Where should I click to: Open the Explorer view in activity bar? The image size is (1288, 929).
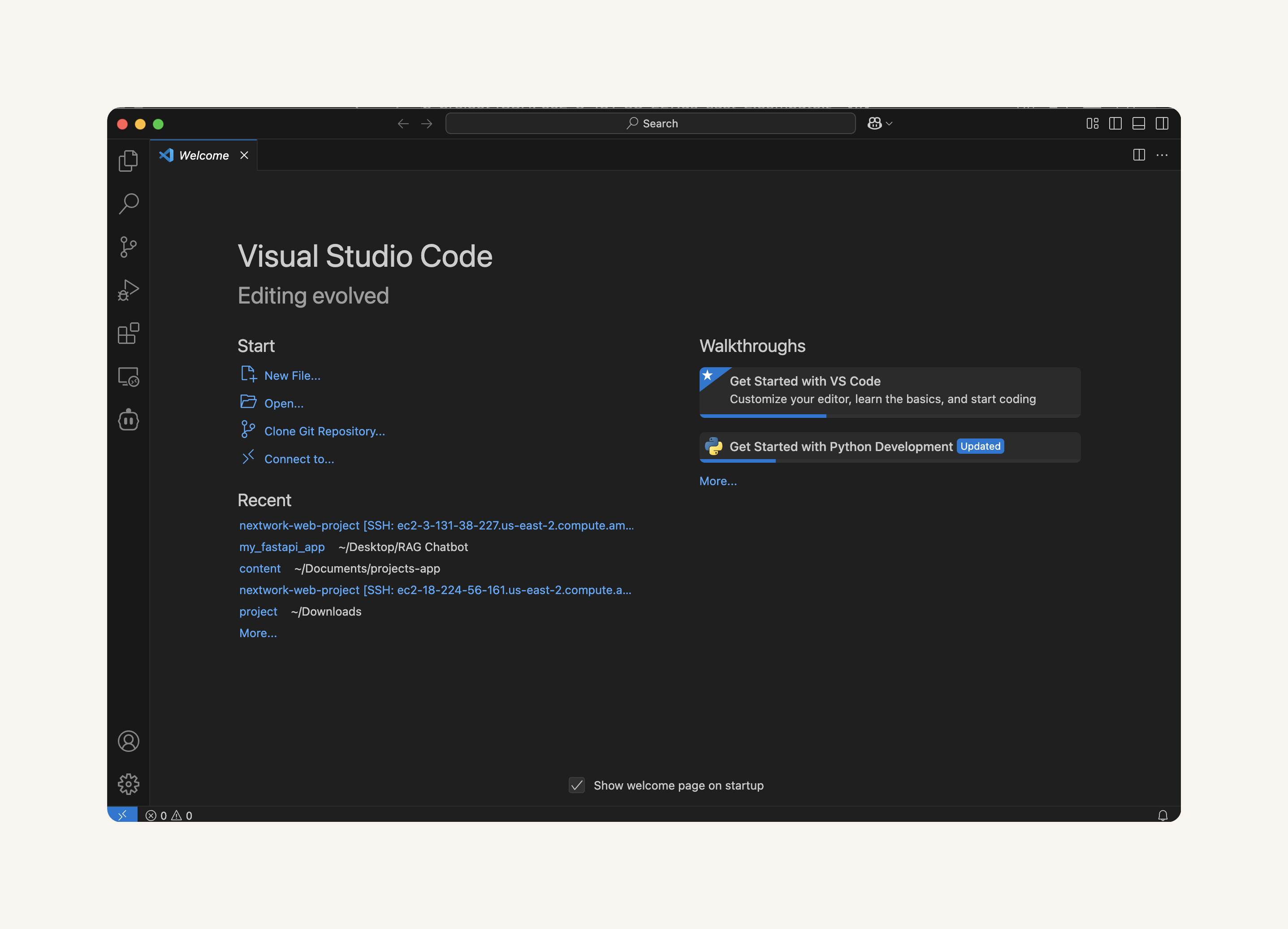128,161
